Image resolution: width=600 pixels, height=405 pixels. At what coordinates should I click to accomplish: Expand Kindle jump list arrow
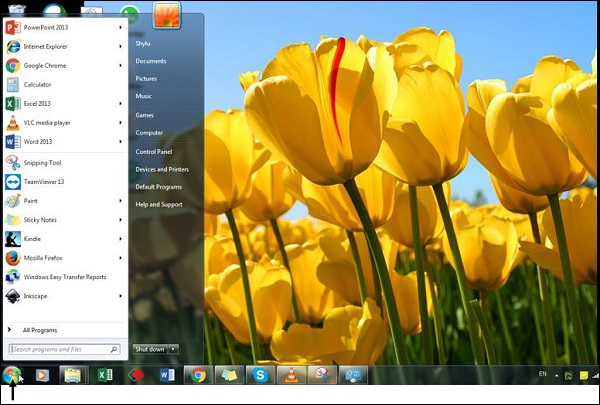(x=121, y=239)
